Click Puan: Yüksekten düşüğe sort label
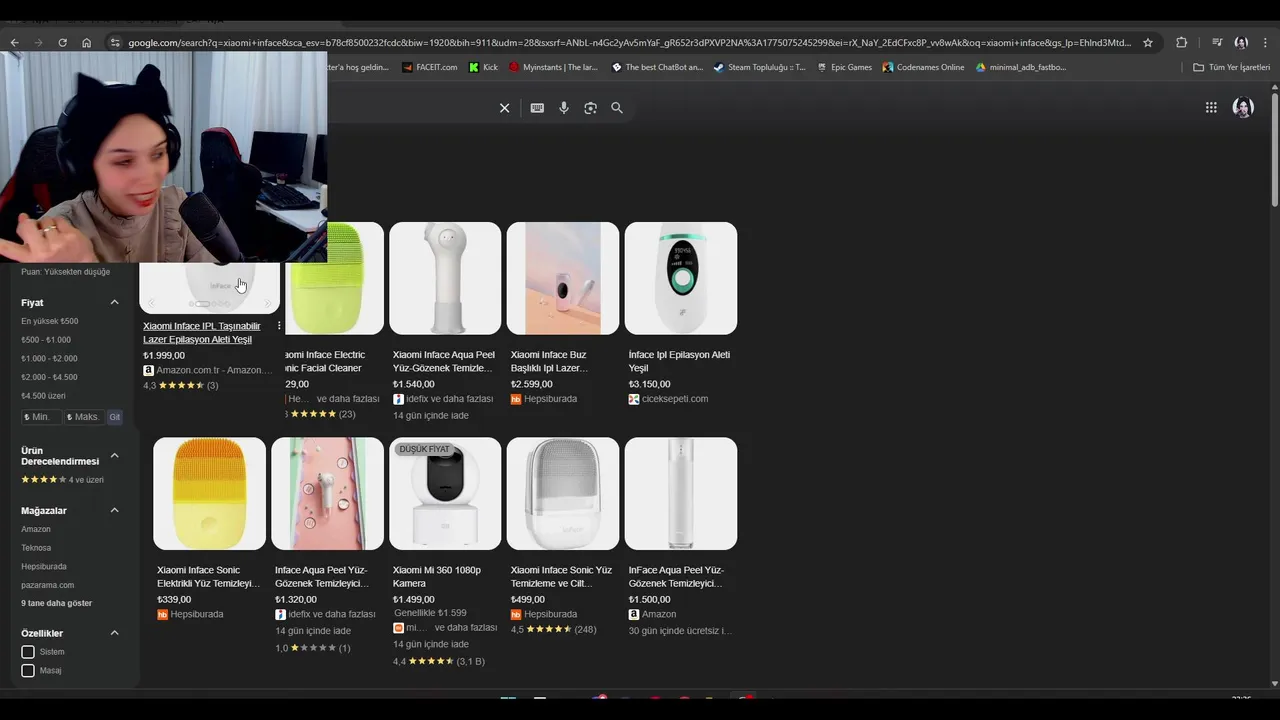 click(66, 272)
